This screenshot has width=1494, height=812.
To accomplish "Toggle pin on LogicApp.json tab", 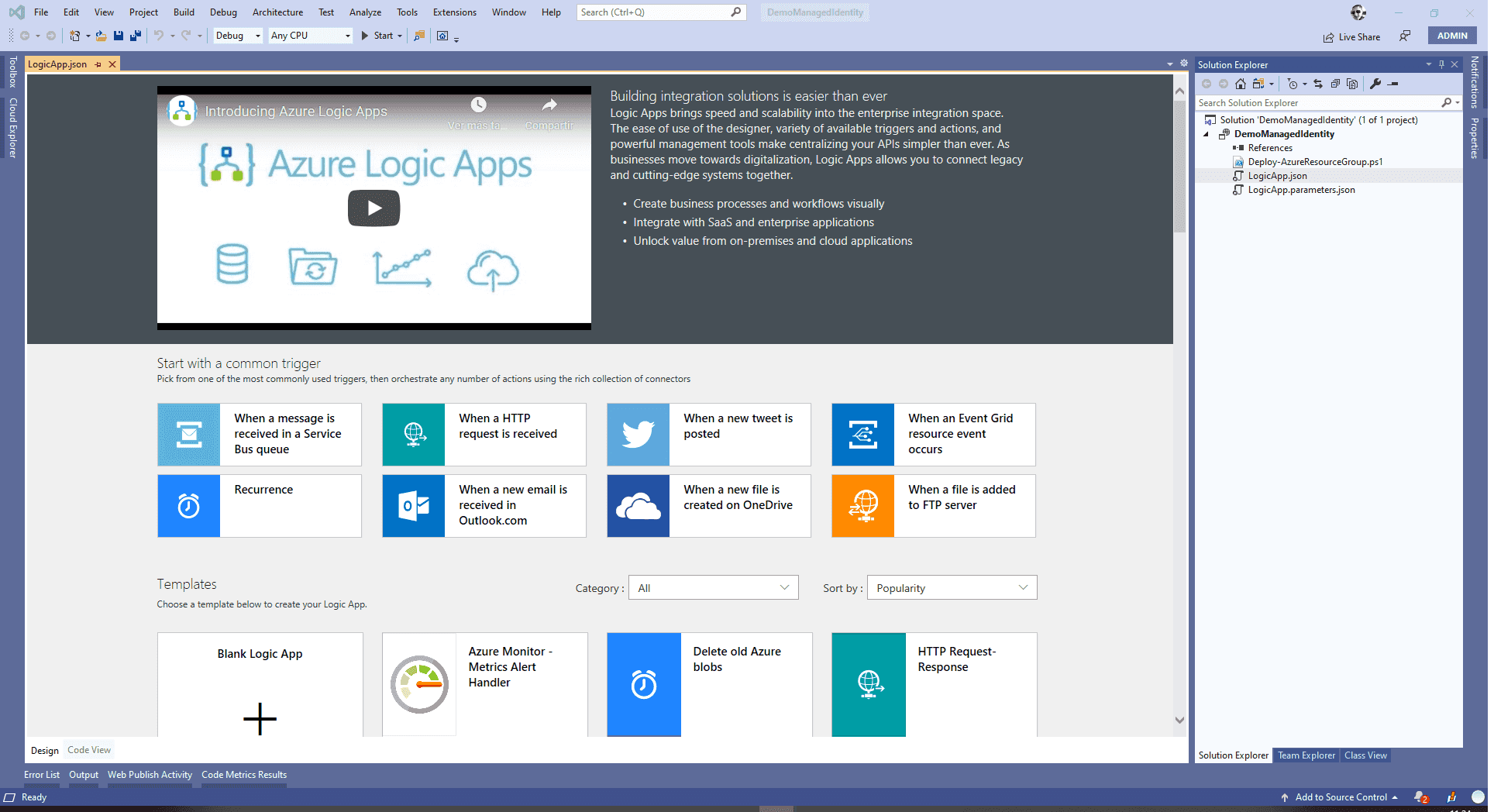I will [98, 64].
